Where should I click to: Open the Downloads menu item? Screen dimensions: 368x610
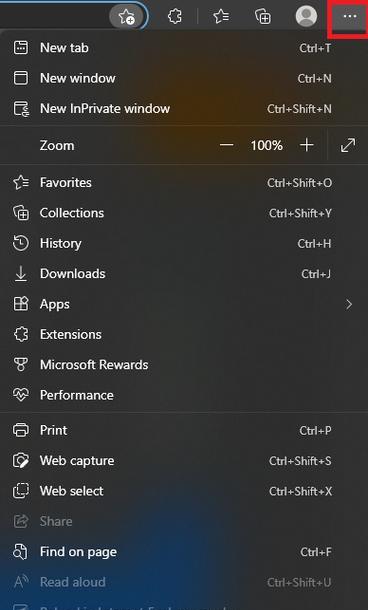click(184, 274)
